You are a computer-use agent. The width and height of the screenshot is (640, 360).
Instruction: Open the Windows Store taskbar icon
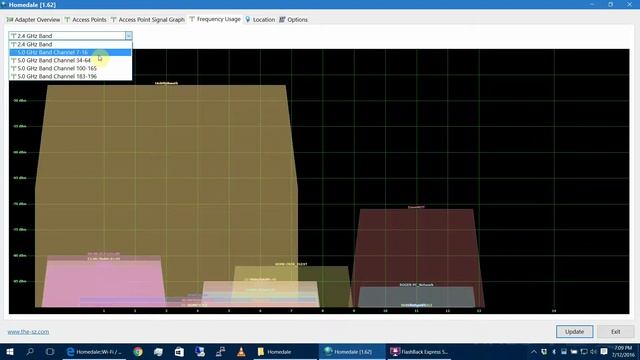click(179, 351)
